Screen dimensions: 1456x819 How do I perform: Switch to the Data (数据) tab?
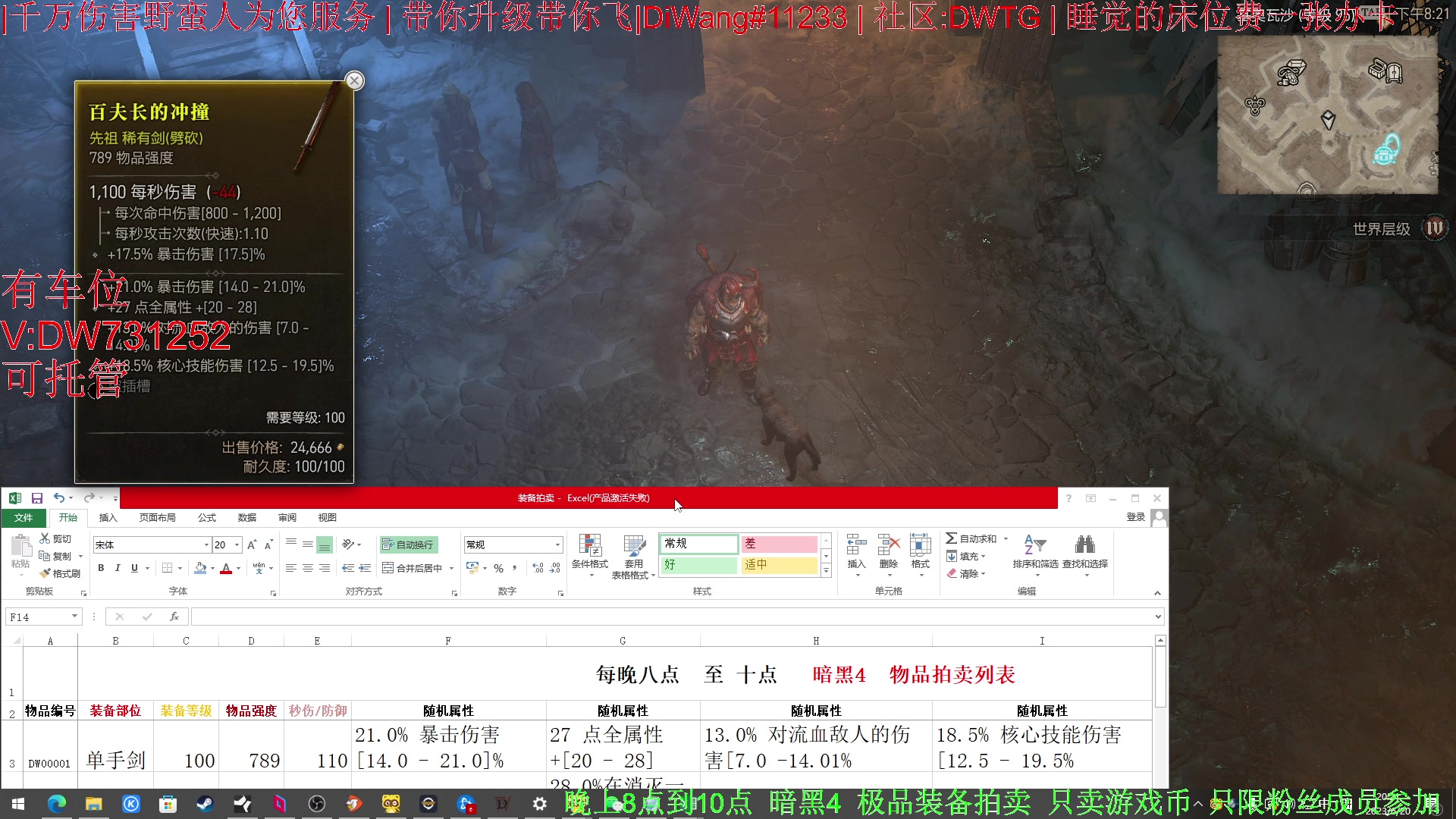click(x=247, y=517)
